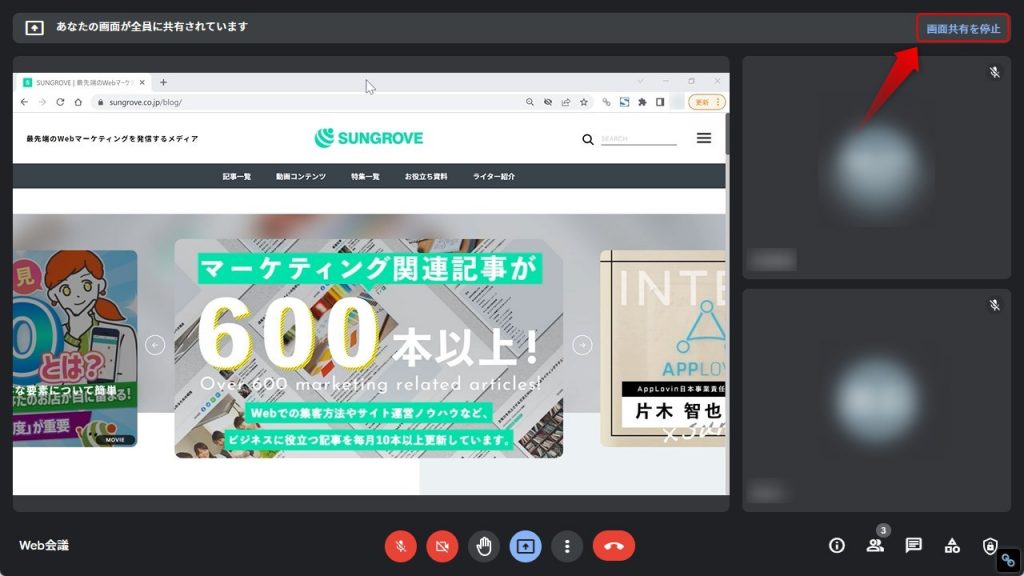Click the cartoon woman MOVIE slide
Screen dimensions: 1024x576
point(75,348)
